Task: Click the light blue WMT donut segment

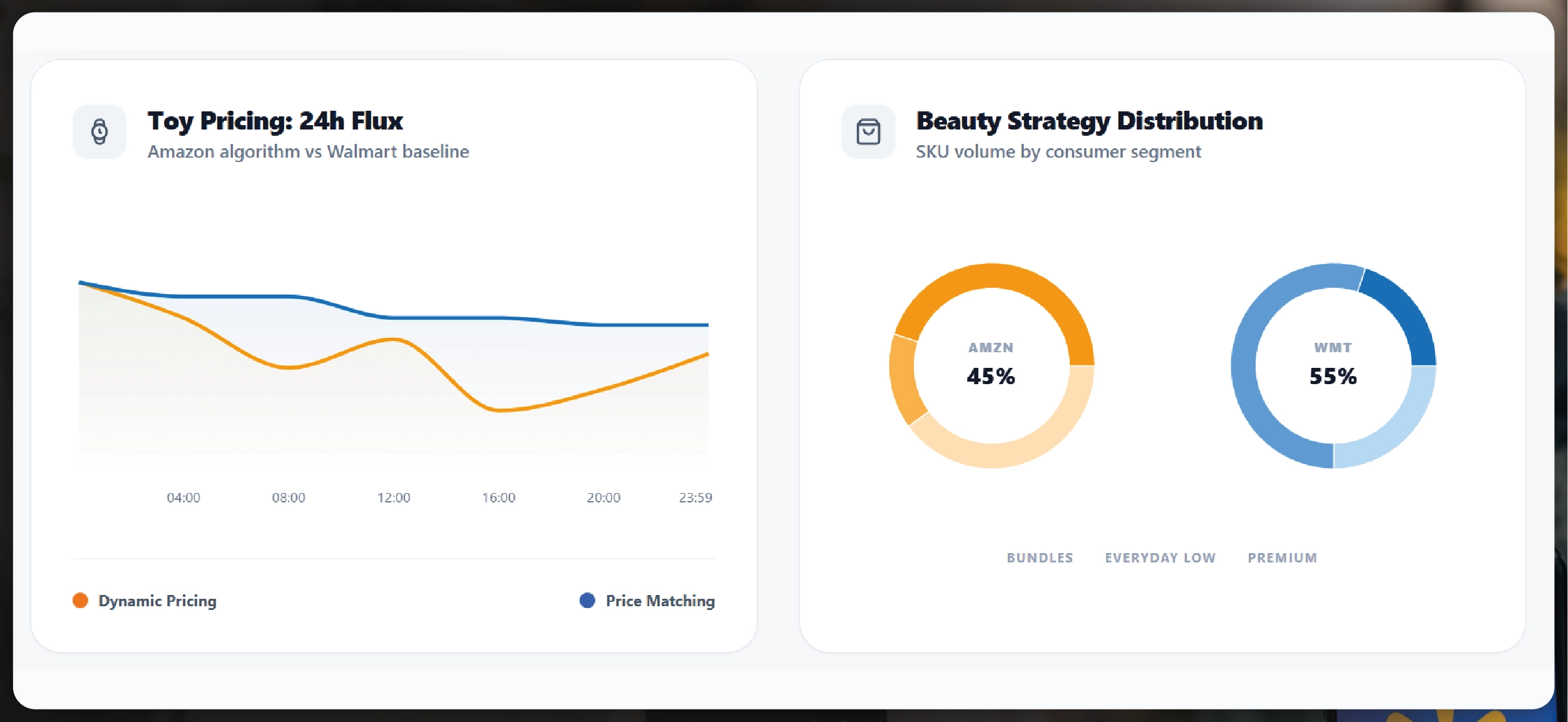Action: [x=1397, y=429]
